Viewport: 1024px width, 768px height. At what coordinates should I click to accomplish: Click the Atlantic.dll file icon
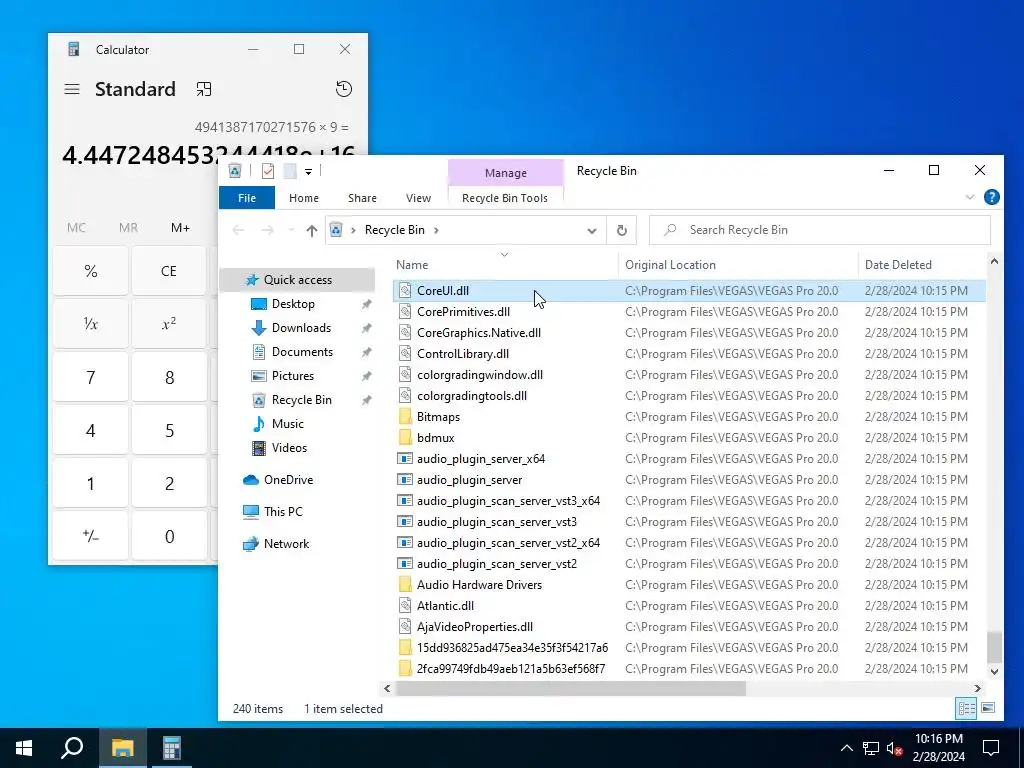point(405,606)
